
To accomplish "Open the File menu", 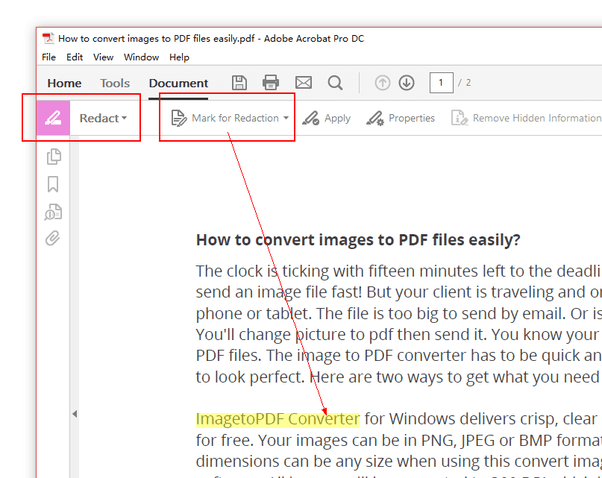I will pos(49,57).
